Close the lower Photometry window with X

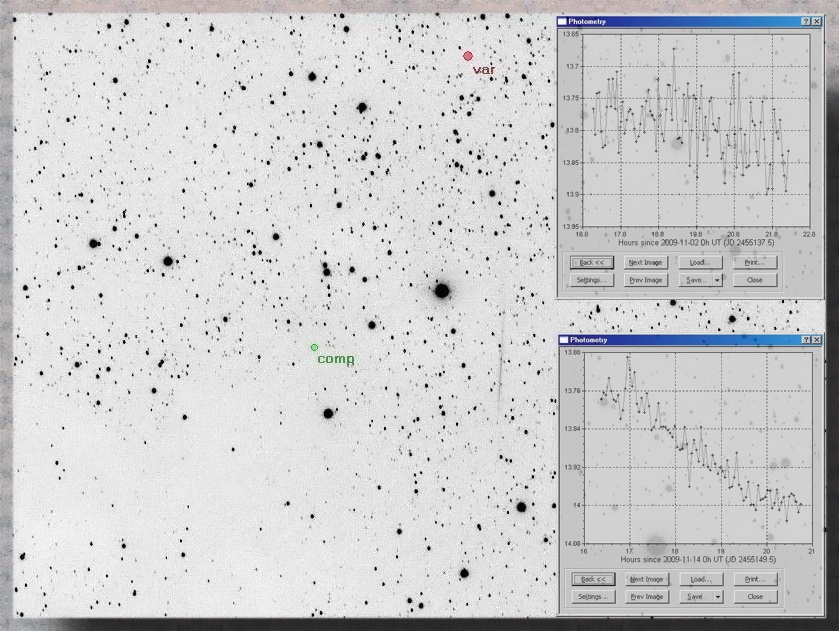pyautogui.click(x=817, y=340)
